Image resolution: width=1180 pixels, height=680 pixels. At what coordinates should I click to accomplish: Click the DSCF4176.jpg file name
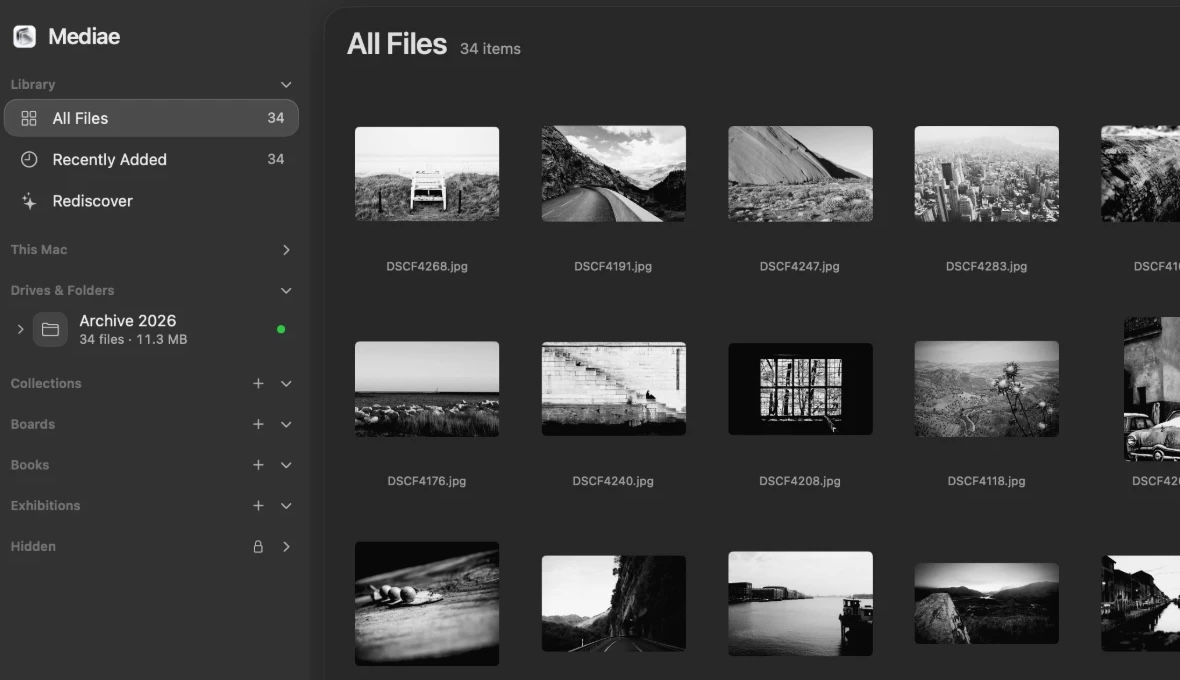[427, 481]
